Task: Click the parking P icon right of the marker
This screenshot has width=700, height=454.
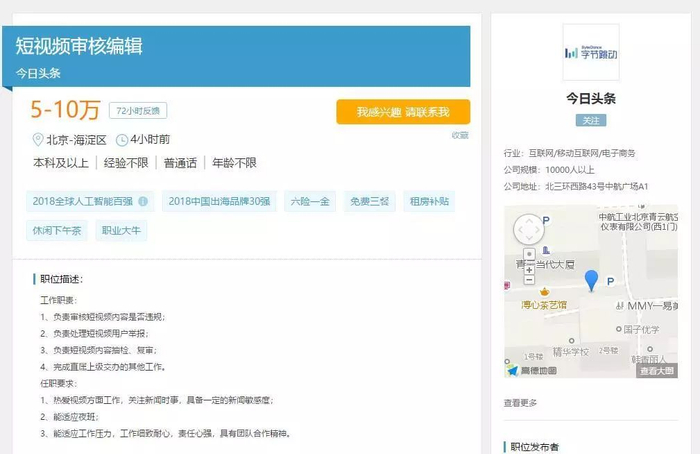Action: click(x=610, y=281)
